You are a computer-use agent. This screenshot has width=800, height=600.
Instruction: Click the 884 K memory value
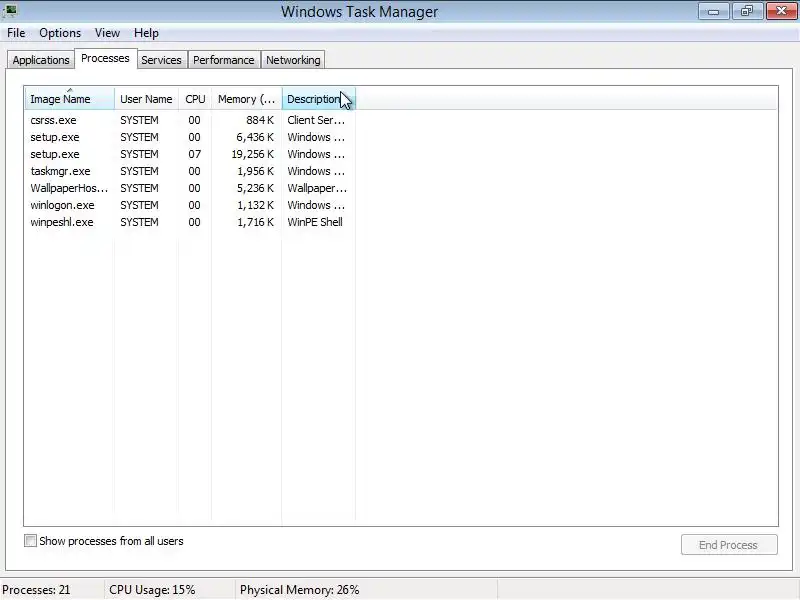[x=260, y=120]
